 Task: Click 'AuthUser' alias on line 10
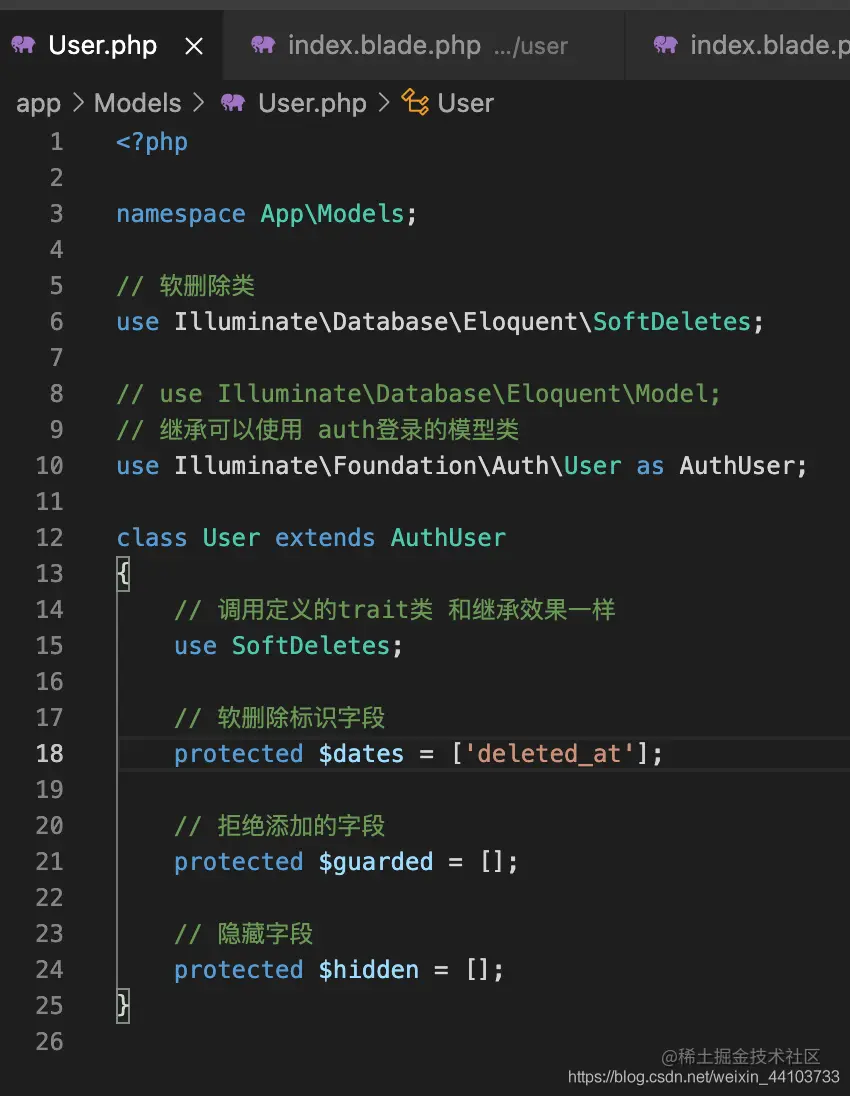[735, 466]
